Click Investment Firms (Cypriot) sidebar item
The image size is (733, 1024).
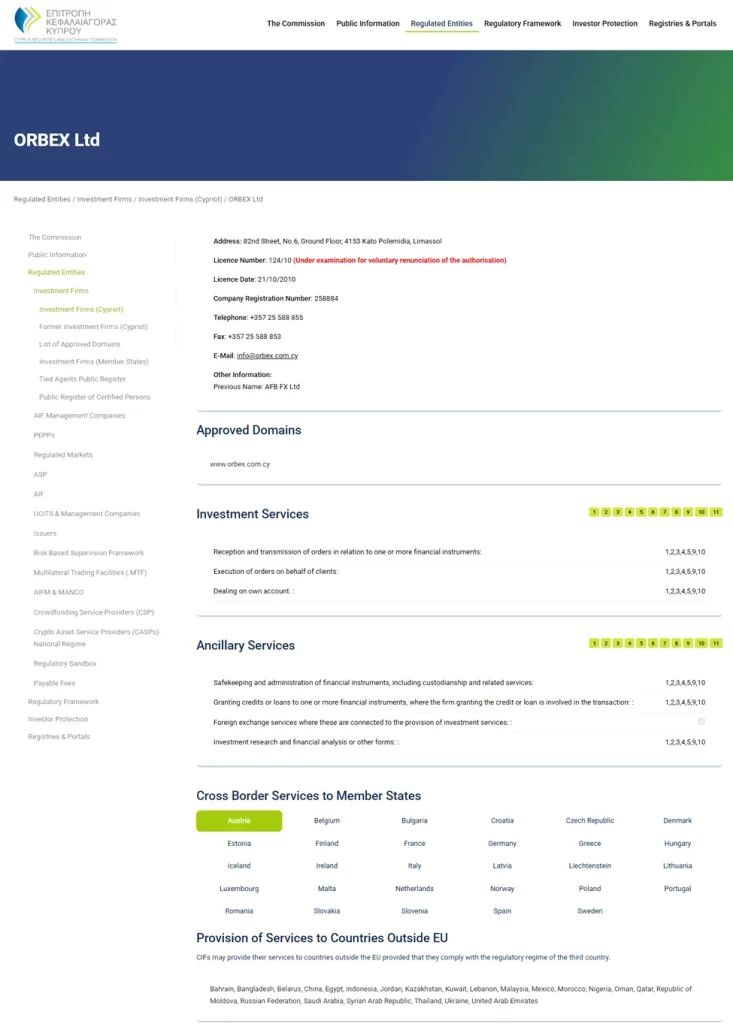pos(81,310)
